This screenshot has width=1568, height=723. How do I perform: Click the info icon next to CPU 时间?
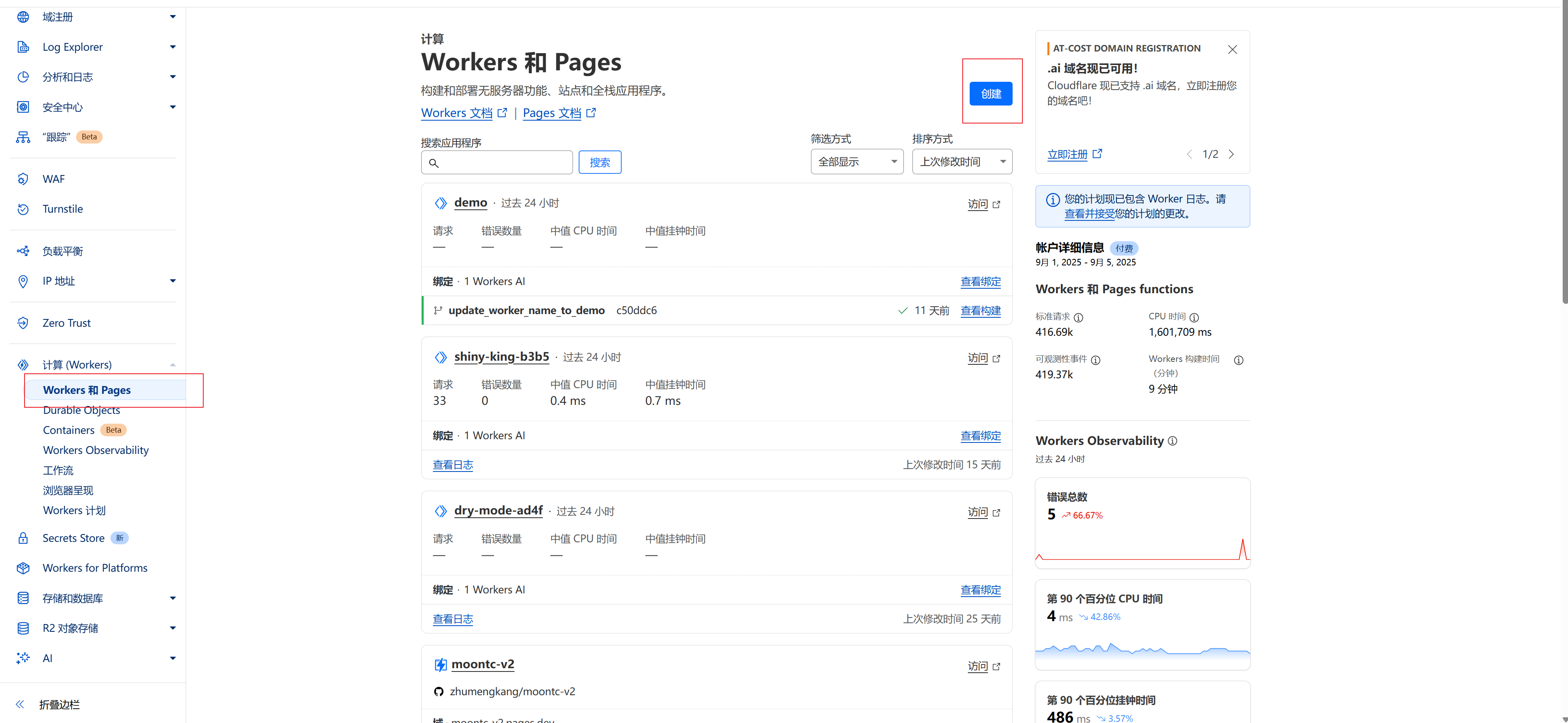[x=1194, y=317]
